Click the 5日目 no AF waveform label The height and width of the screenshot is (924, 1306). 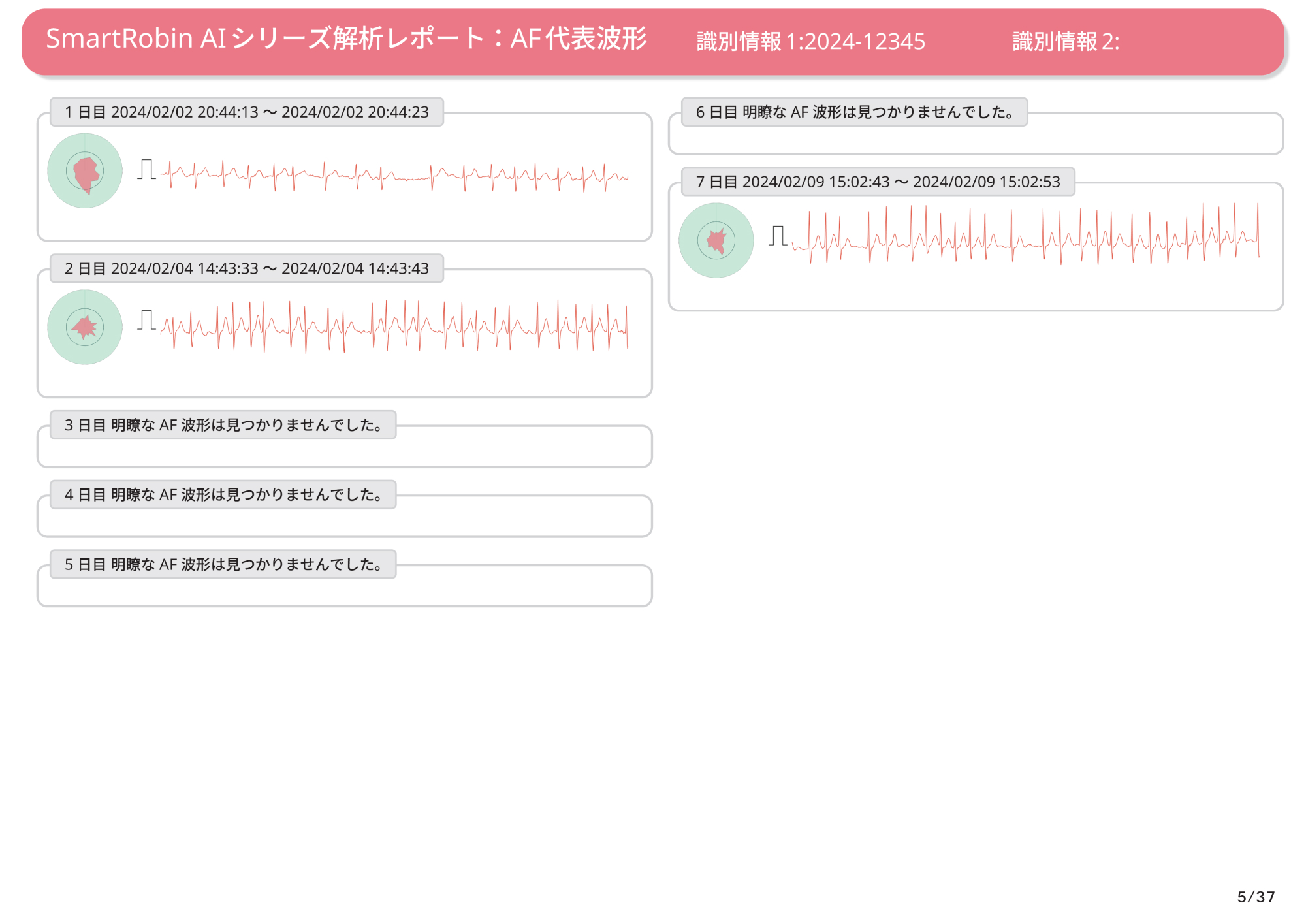[223, 565]
